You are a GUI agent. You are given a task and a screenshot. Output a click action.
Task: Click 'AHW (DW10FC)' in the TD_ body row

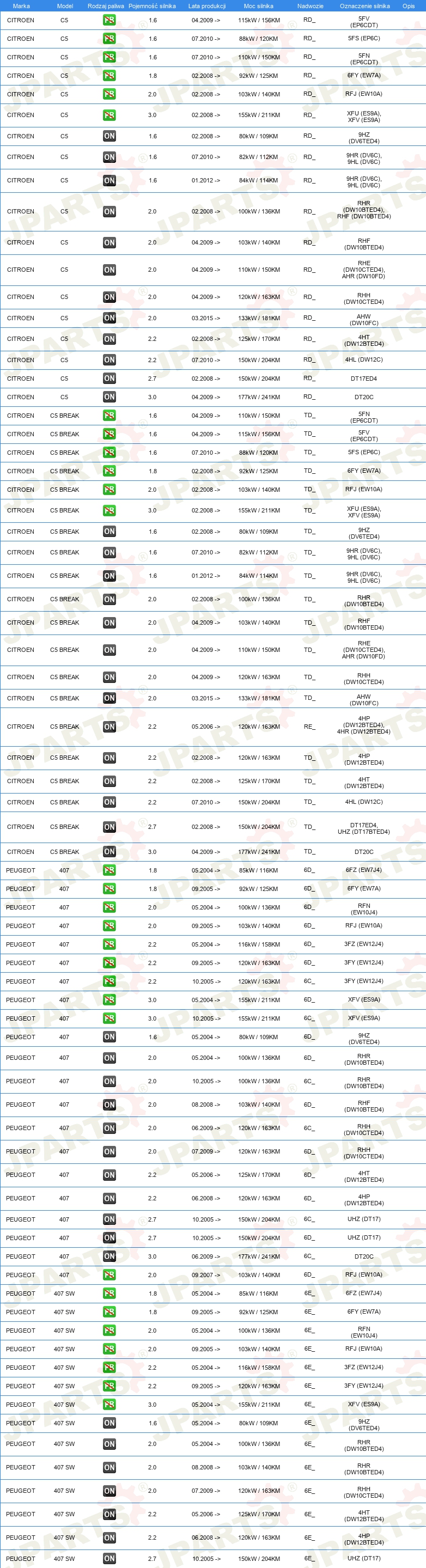364,700
